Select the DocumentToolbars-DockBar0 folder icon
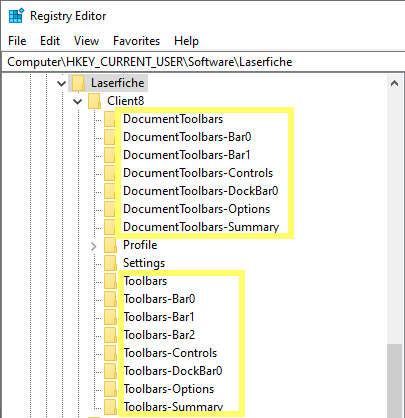Image resolution: width=405 pixels, height=418 pixels. pos(110,191)
